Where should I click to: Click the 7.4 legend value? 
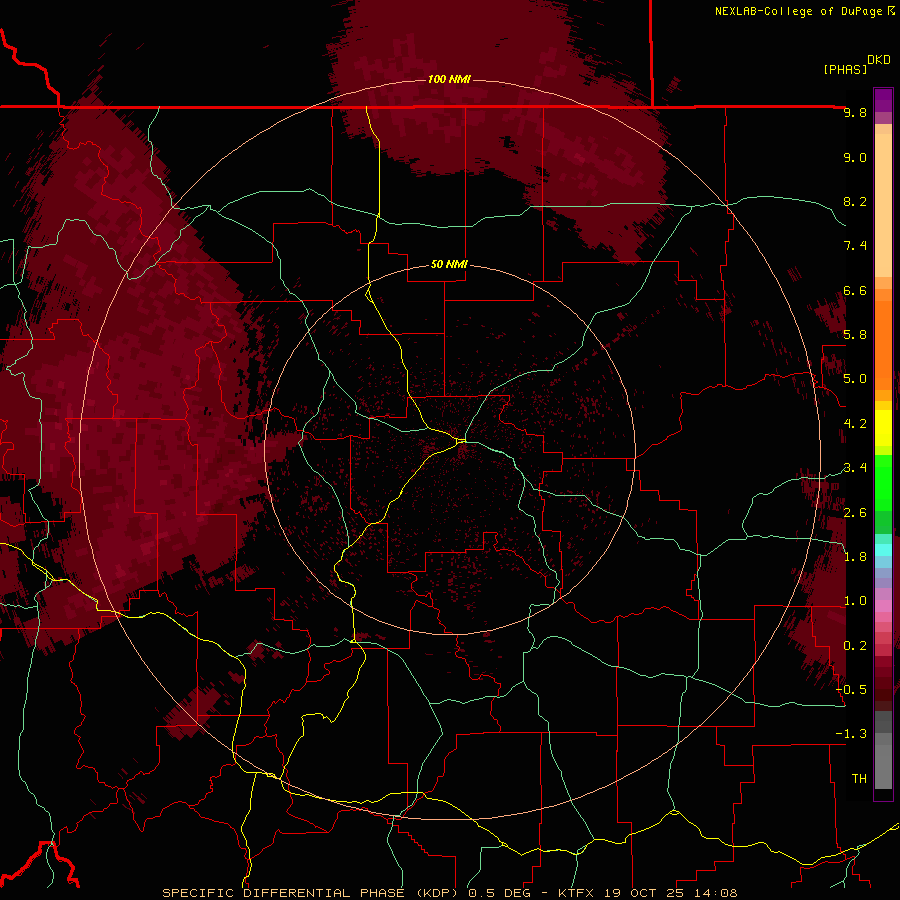pos(855,246)
